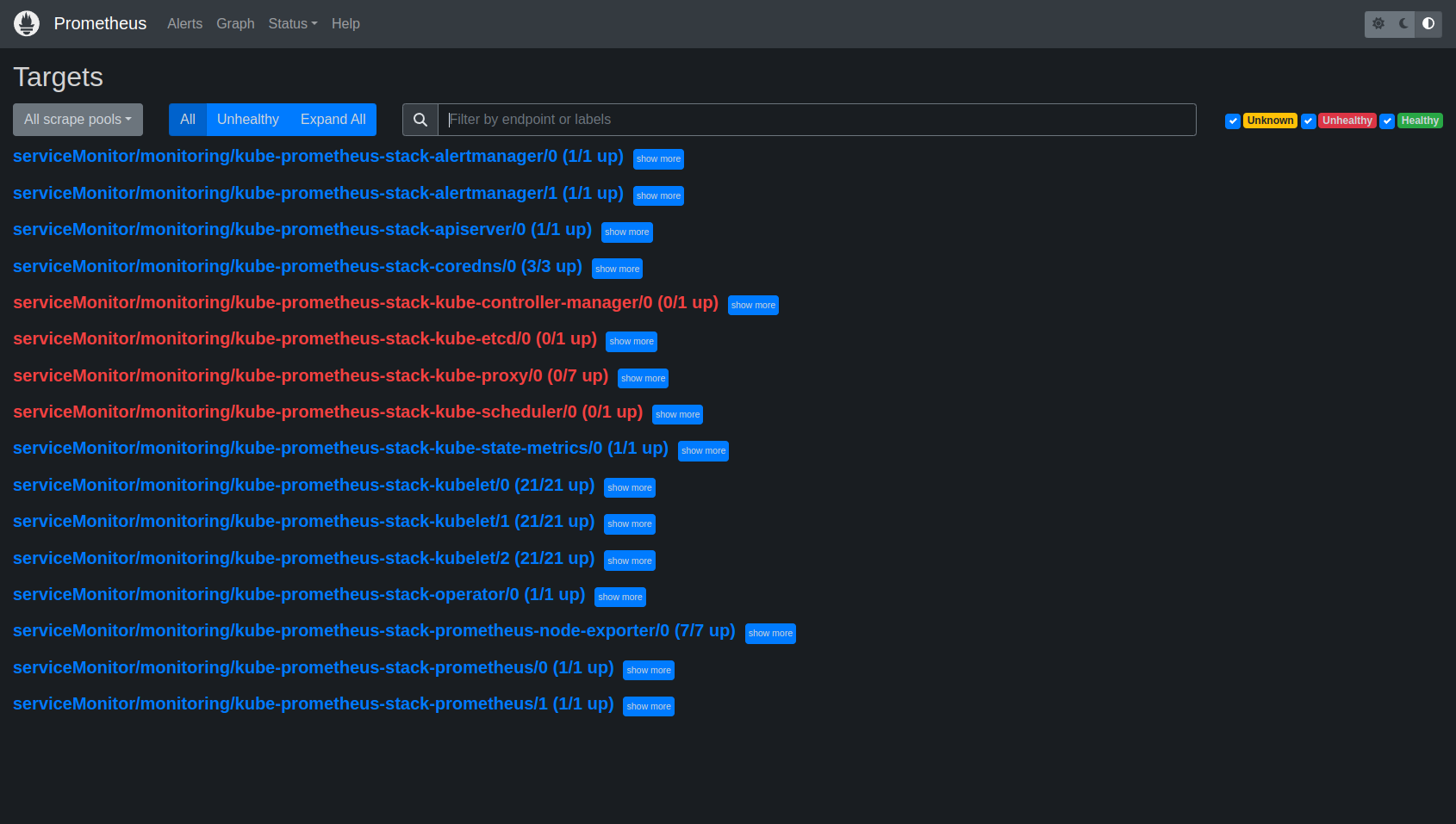Toggle the Unknown filter checkbox

1233,121
